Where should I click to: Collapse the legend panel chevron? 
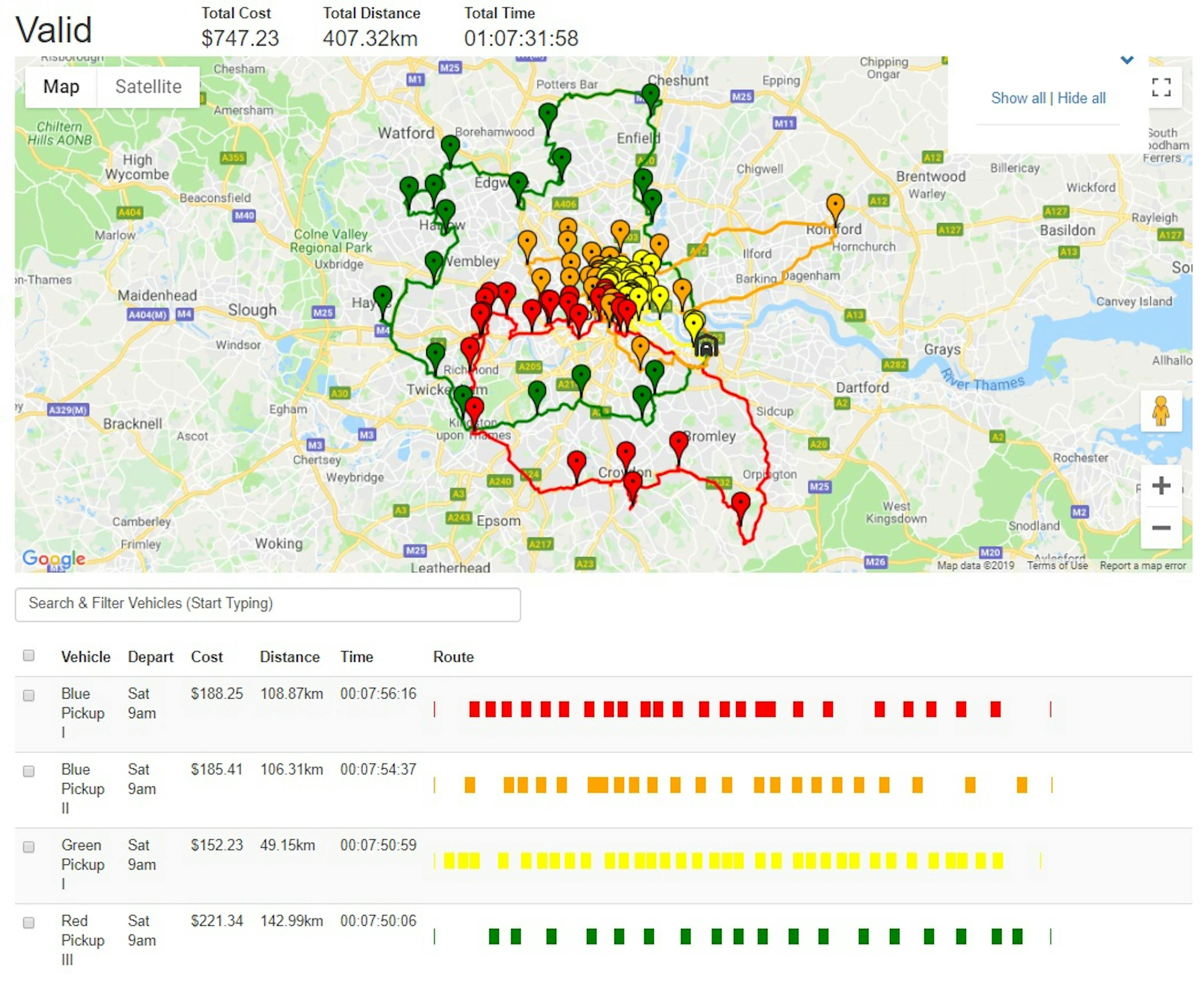(x=1127, y=60)
